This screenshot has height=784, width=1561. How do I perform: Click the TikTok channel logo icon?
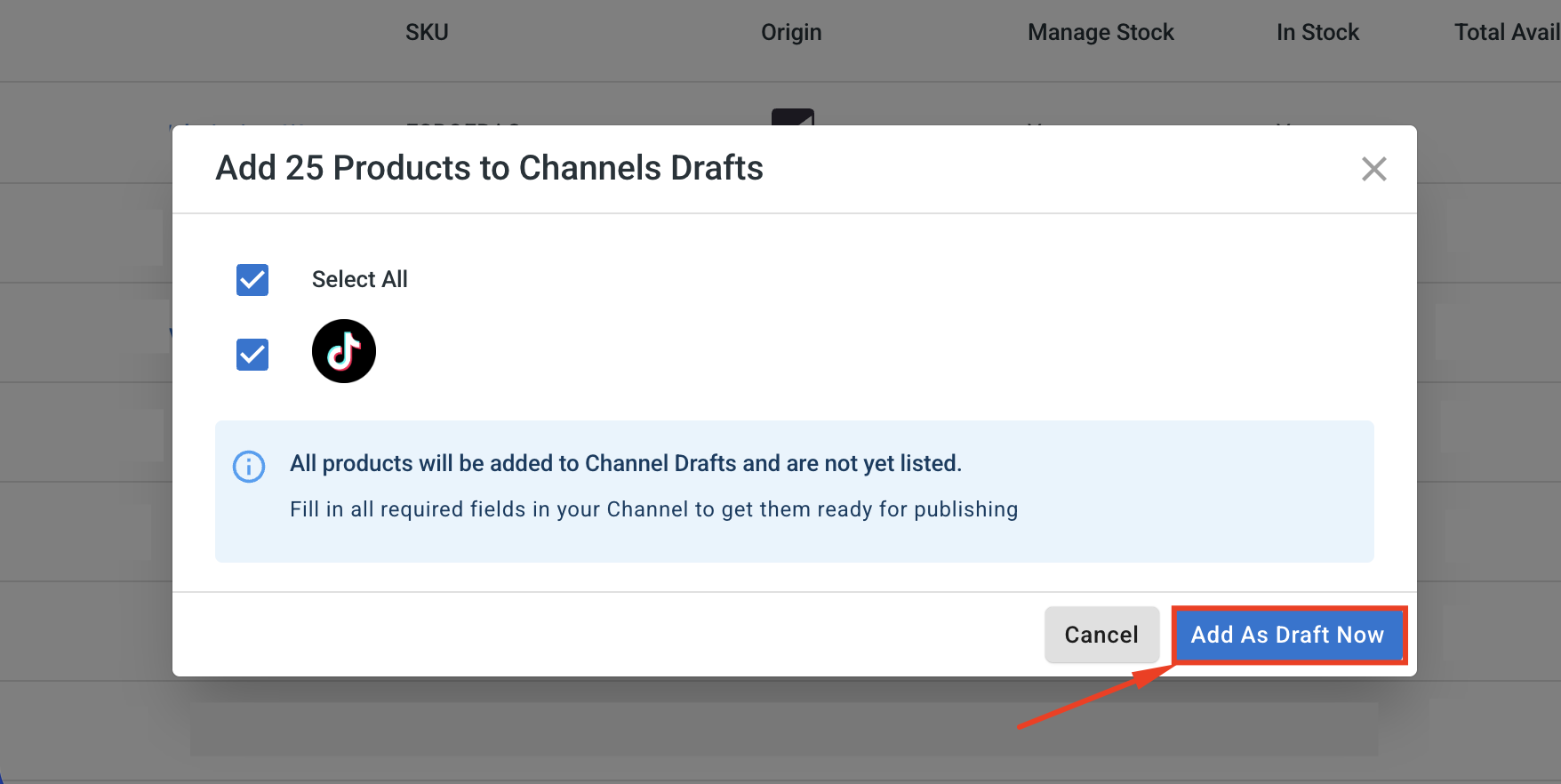coord(344,351)
